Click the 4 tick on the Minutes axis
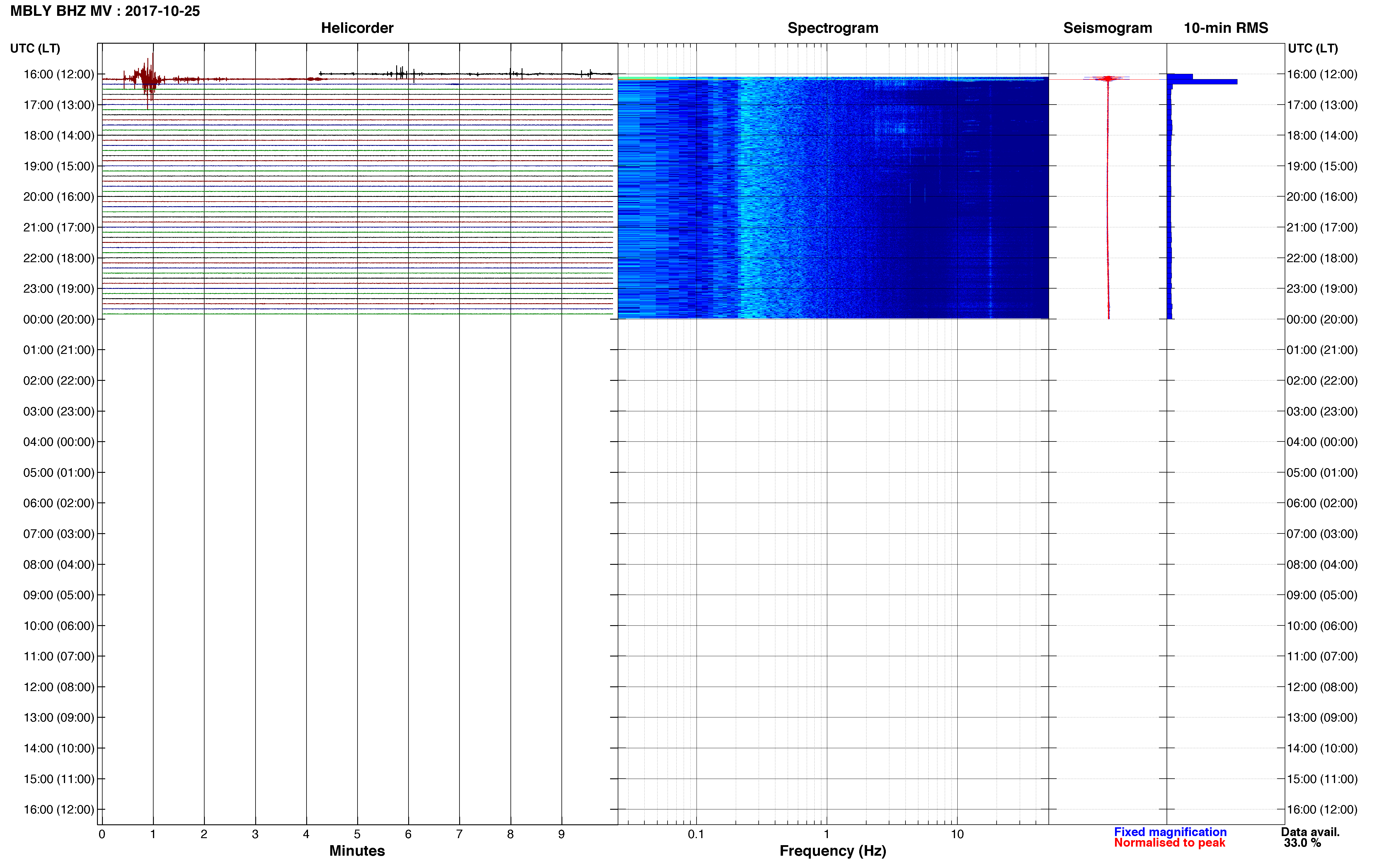This screenshot has height=868, width=1389. [x=306, y=835]
